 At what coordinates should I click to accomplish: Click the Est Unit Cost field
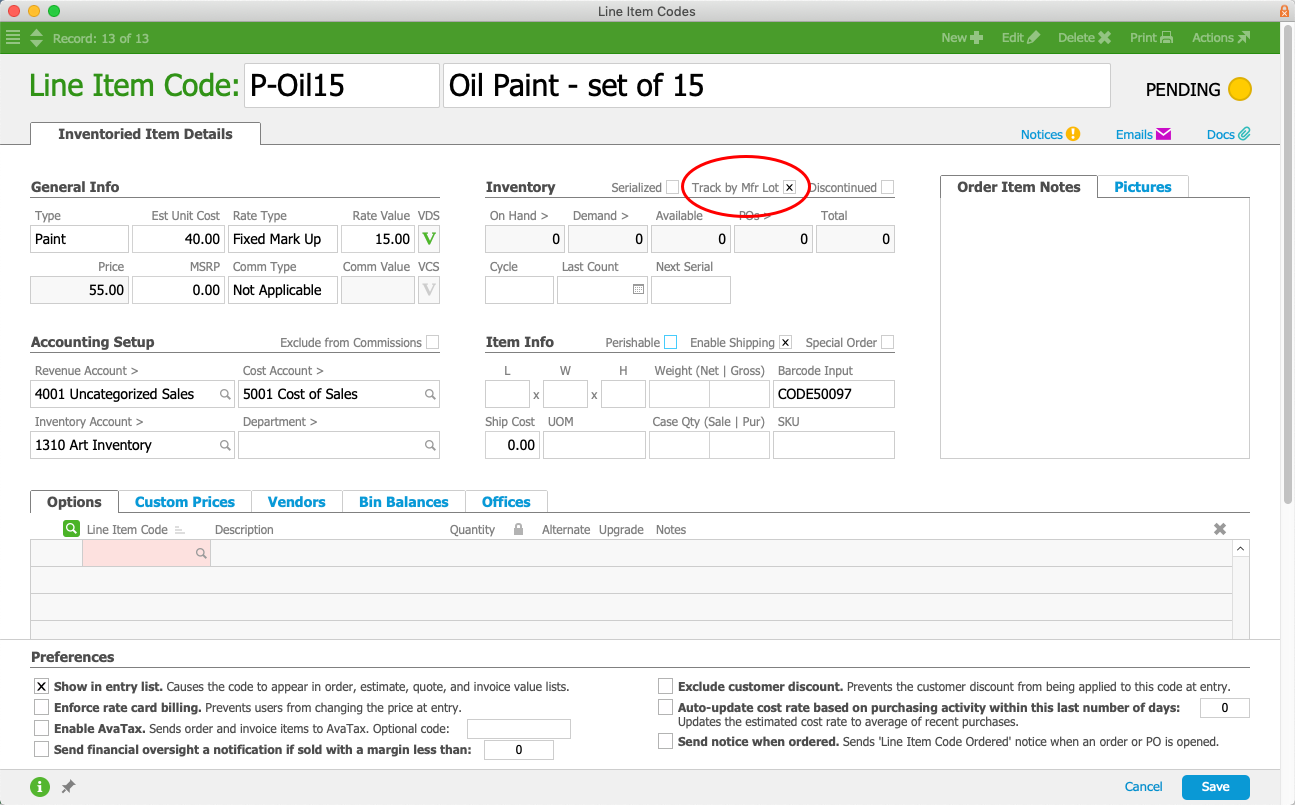point(178,239)
